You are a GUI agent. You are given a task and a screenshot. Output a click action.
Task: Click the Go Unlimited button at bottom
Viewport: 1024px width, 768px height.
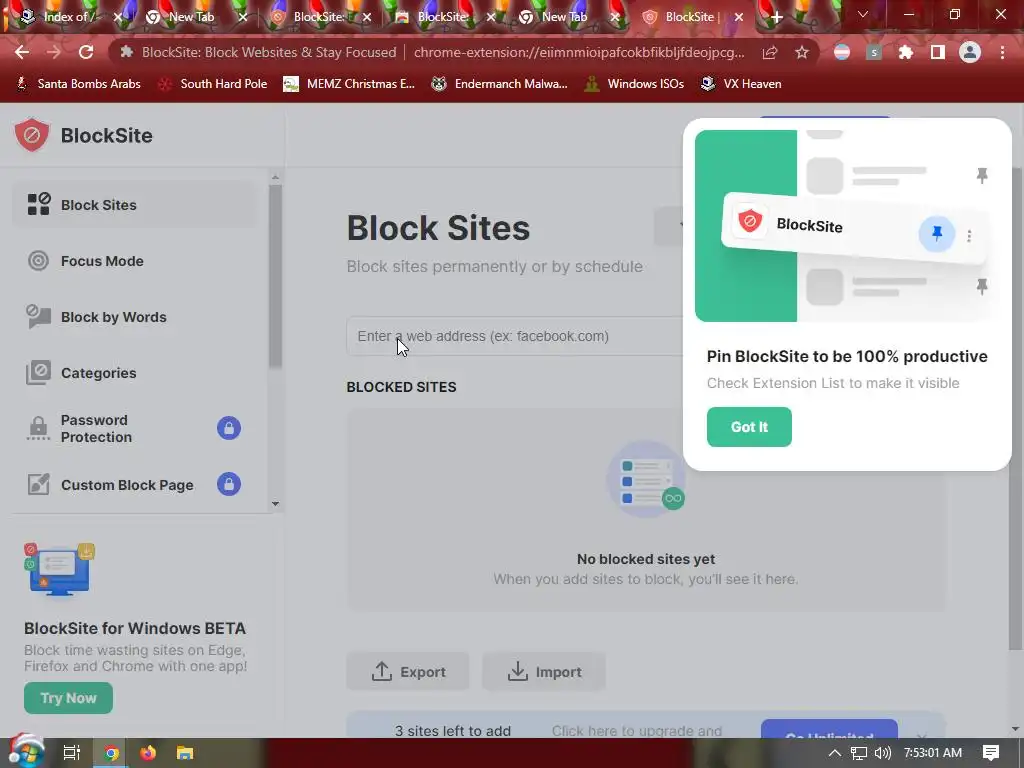(x=829, y=730)
